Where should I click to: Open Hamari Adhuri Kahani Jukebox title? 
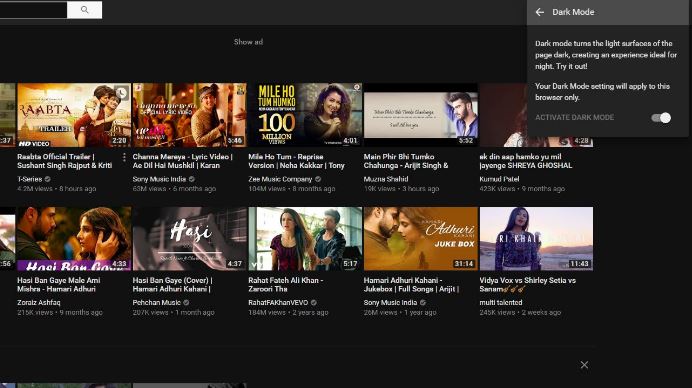[x=411, y=285]
